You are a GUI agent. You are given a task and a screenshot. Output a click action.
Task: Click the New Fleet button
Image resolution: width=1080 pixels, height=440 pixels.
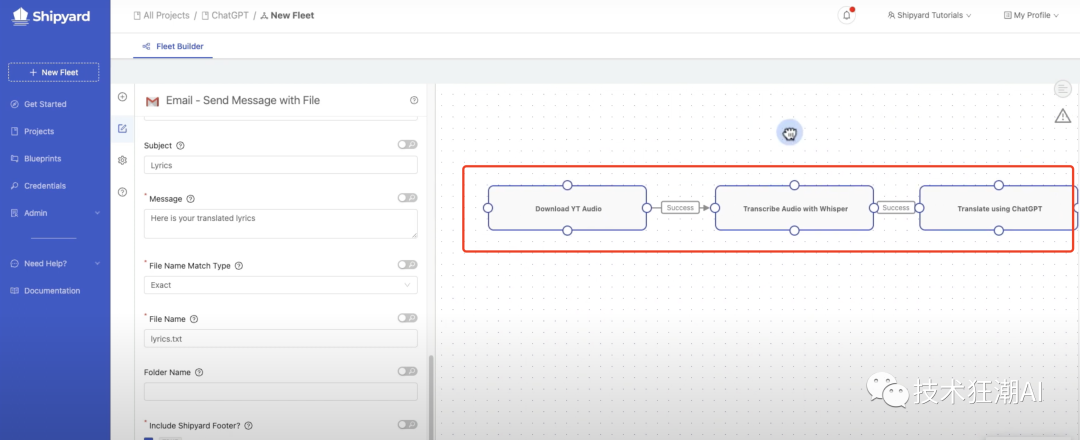point(54,72)
